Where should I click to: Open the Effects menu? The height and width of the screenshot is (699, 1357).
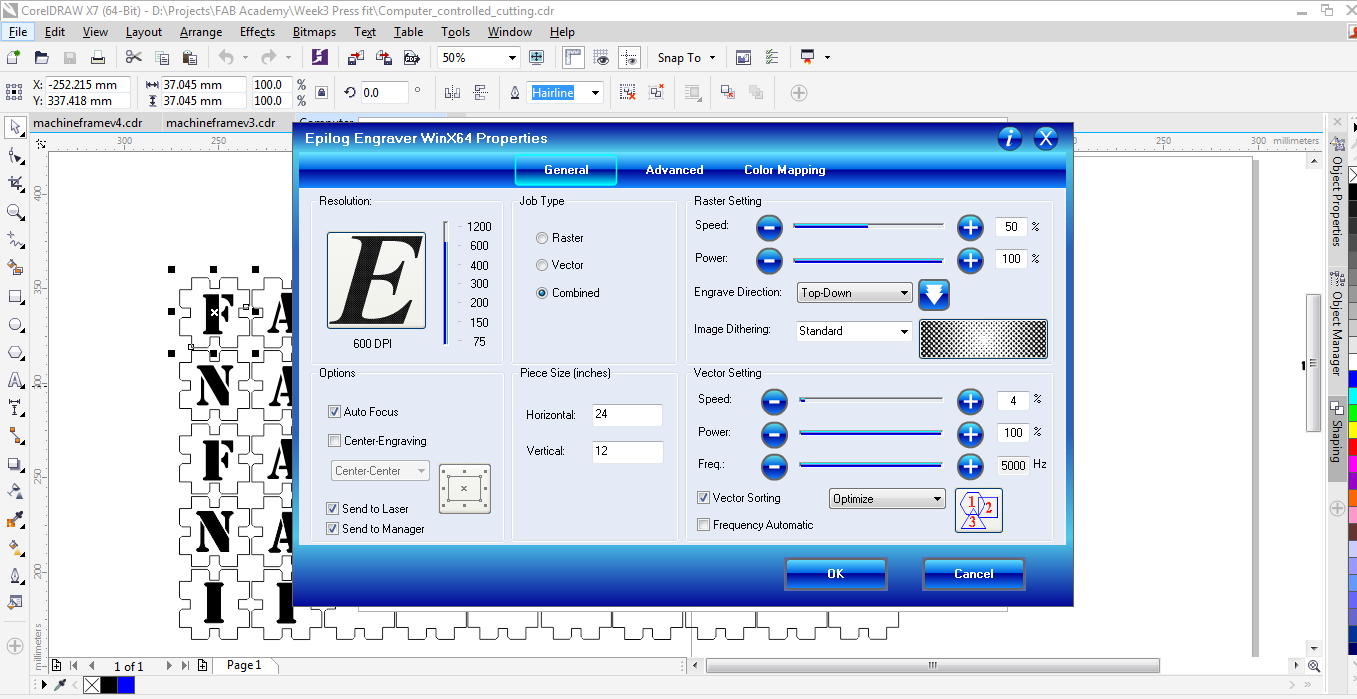[257, 32]
